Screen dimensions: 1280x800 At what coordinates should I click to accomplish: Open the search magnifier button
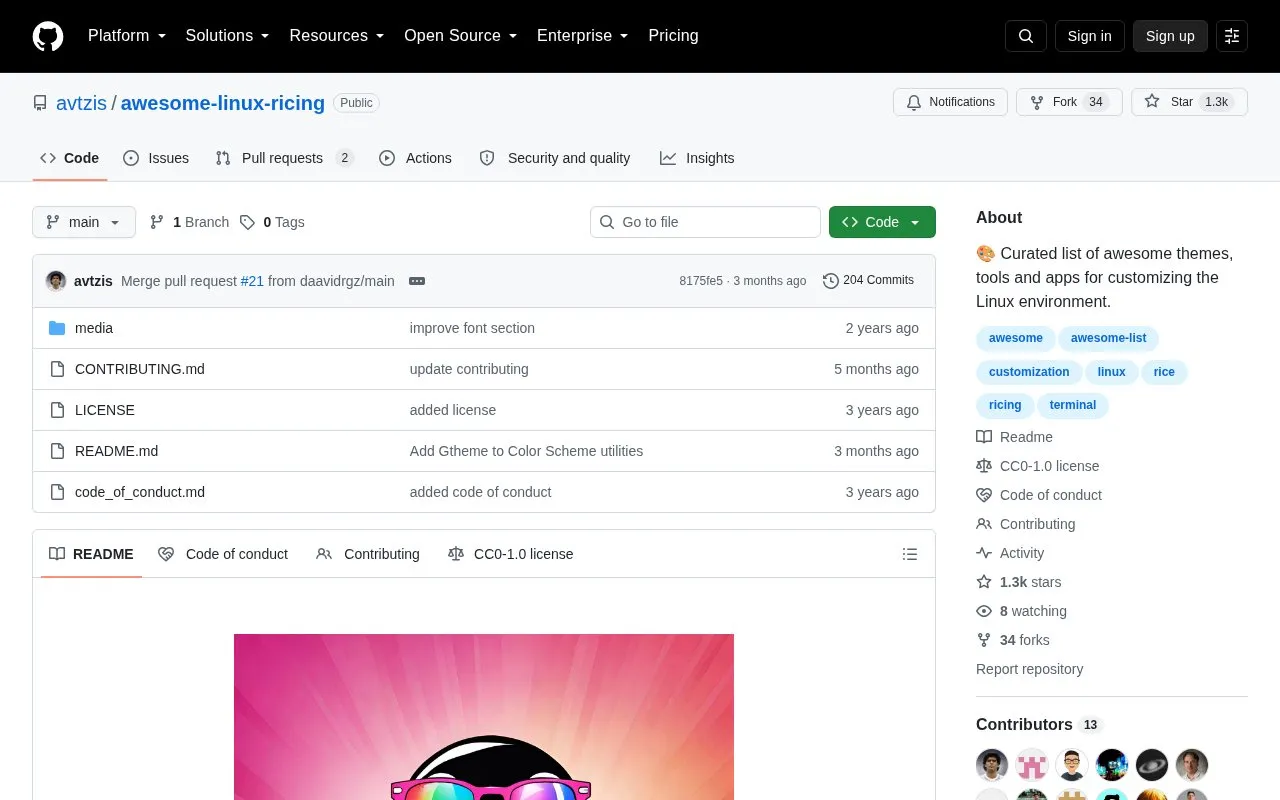click(1026, 36)
